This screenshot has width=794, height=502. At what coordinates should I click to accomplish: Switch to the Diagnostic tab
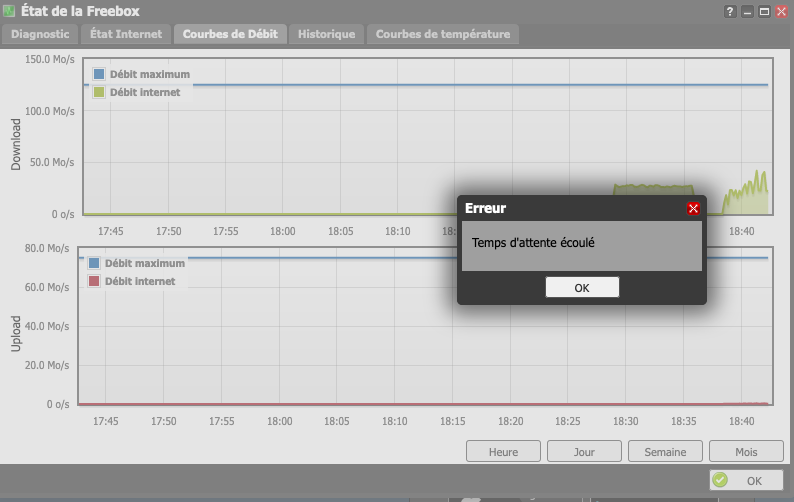point(40,34)
